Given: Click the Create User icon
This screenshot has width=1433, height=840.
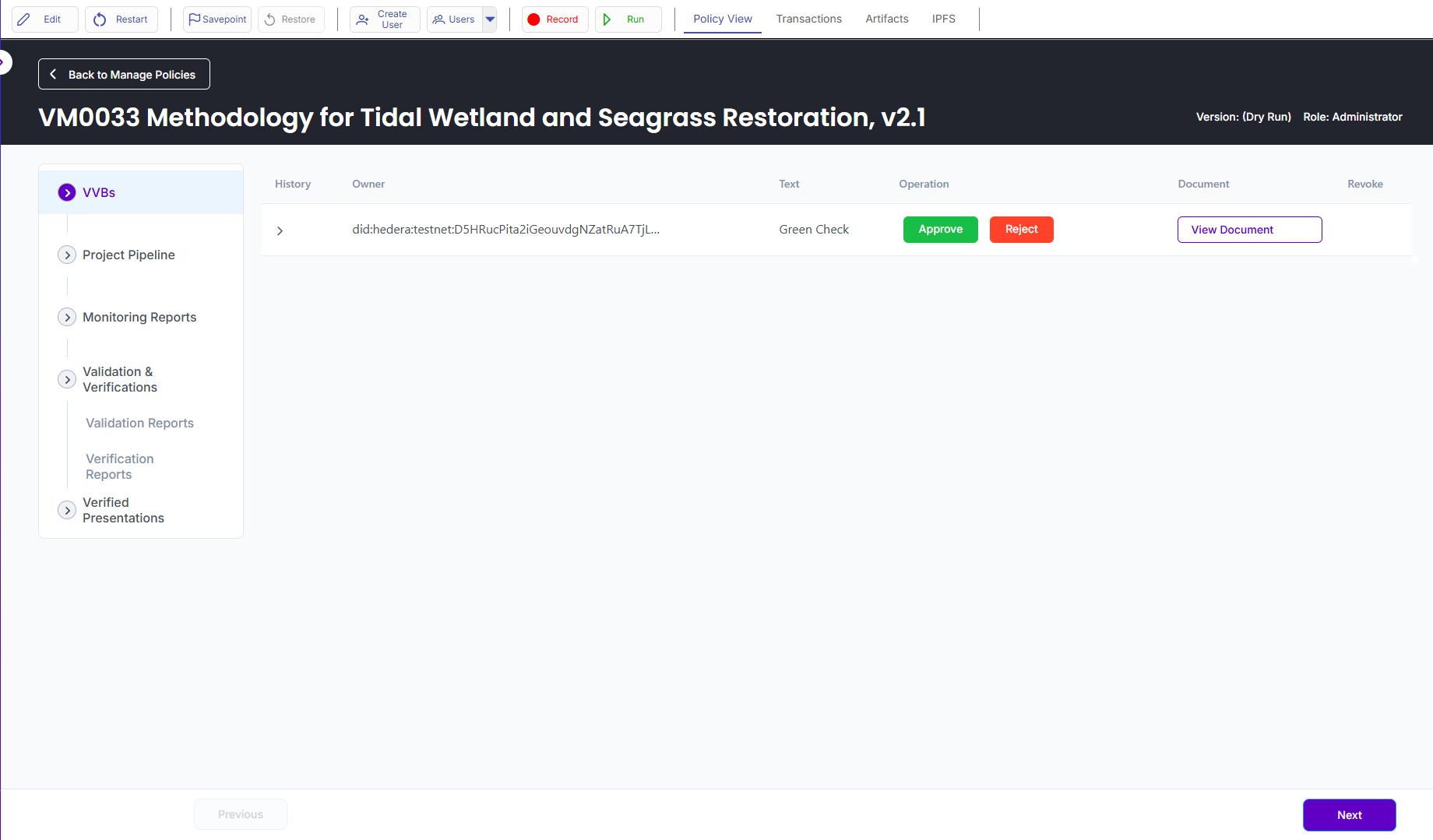Looking at the screenshot, I should (x=362, y=19).
